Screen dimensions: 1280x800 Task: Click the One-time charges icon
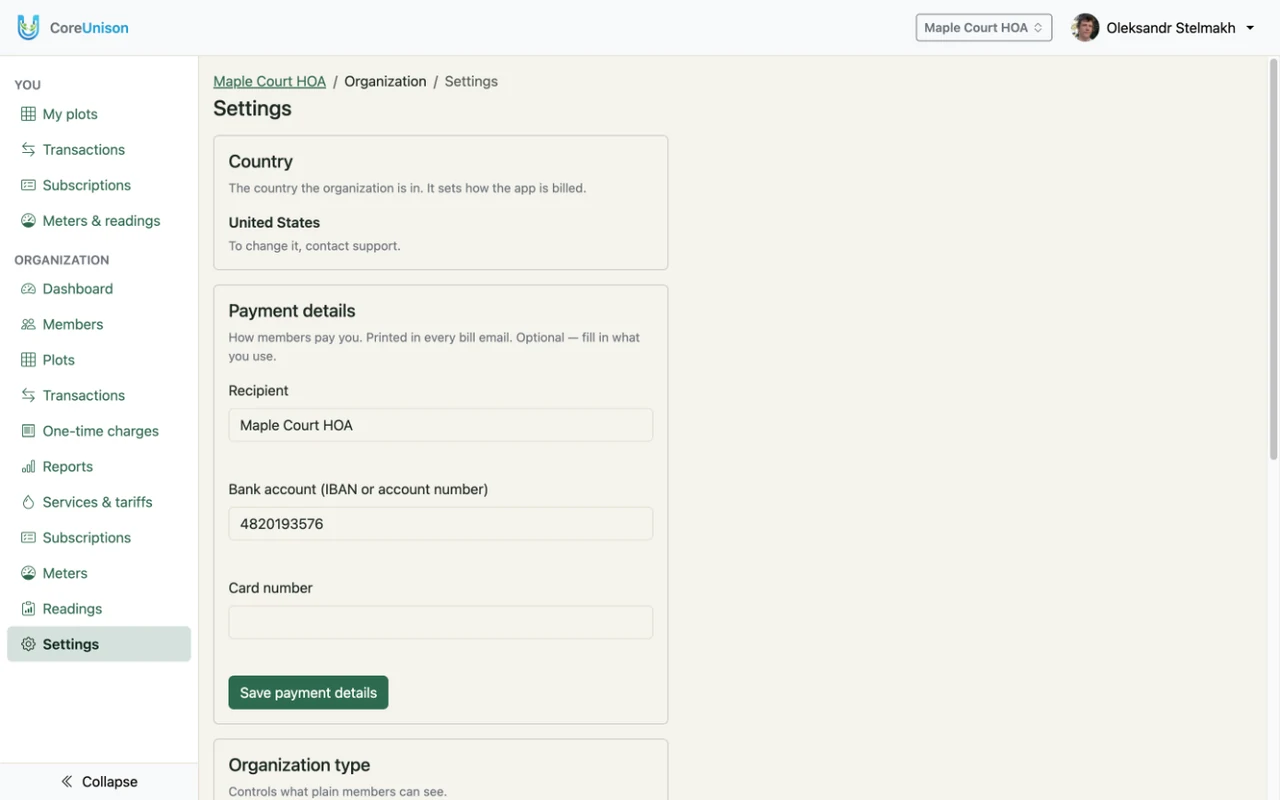(x=28, y=431)
